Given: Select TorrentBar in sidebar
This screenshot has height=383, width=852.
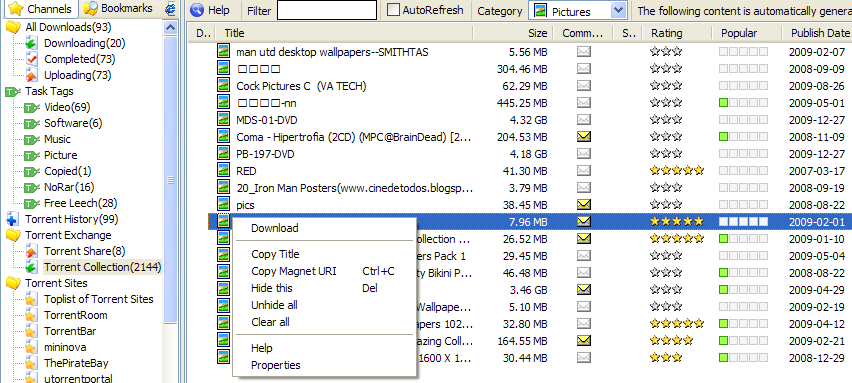Looking at the screenshot, I should coord(70,331).
